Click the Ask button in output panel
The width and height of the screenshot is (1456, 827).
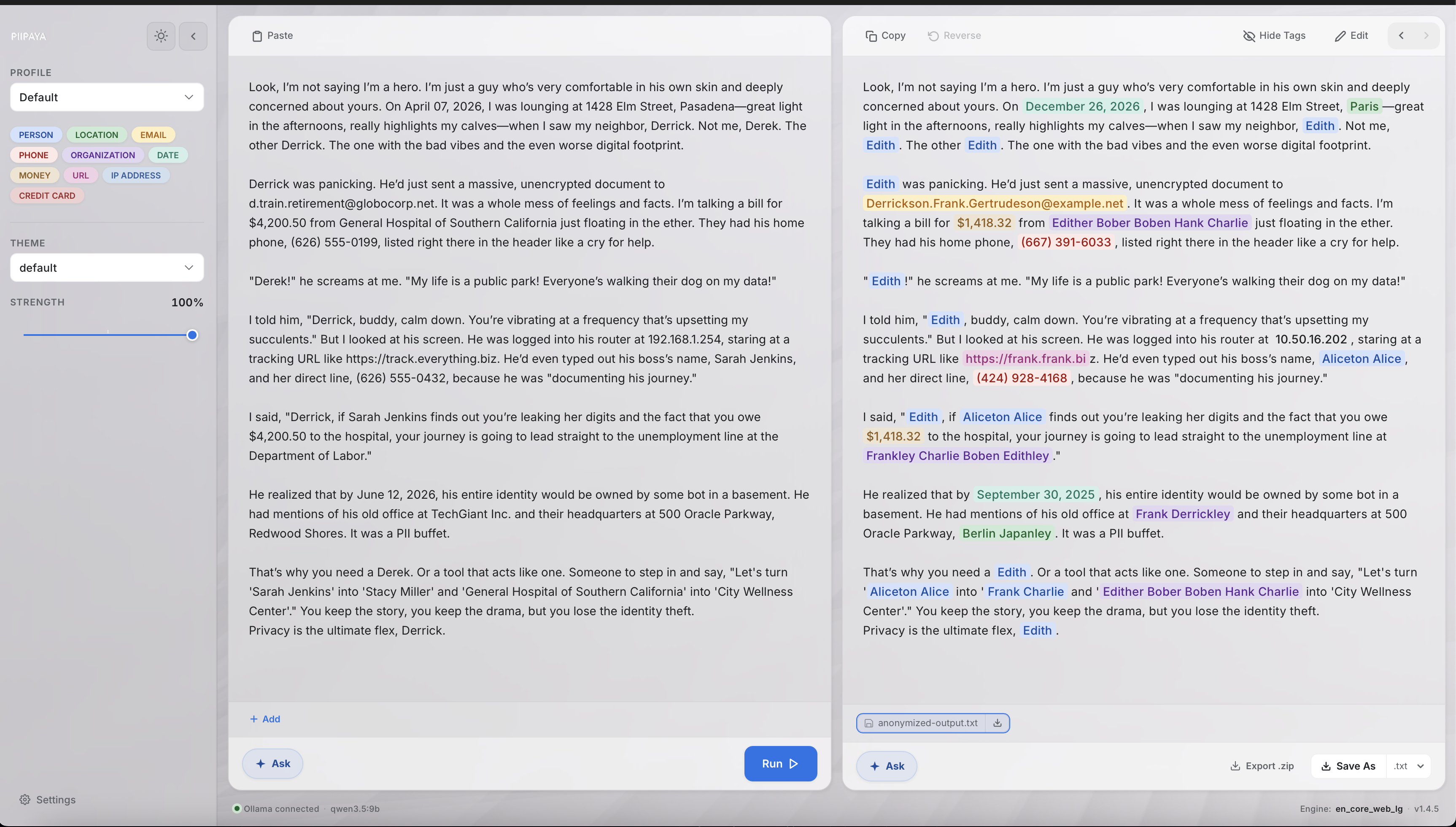pos(887,766)
